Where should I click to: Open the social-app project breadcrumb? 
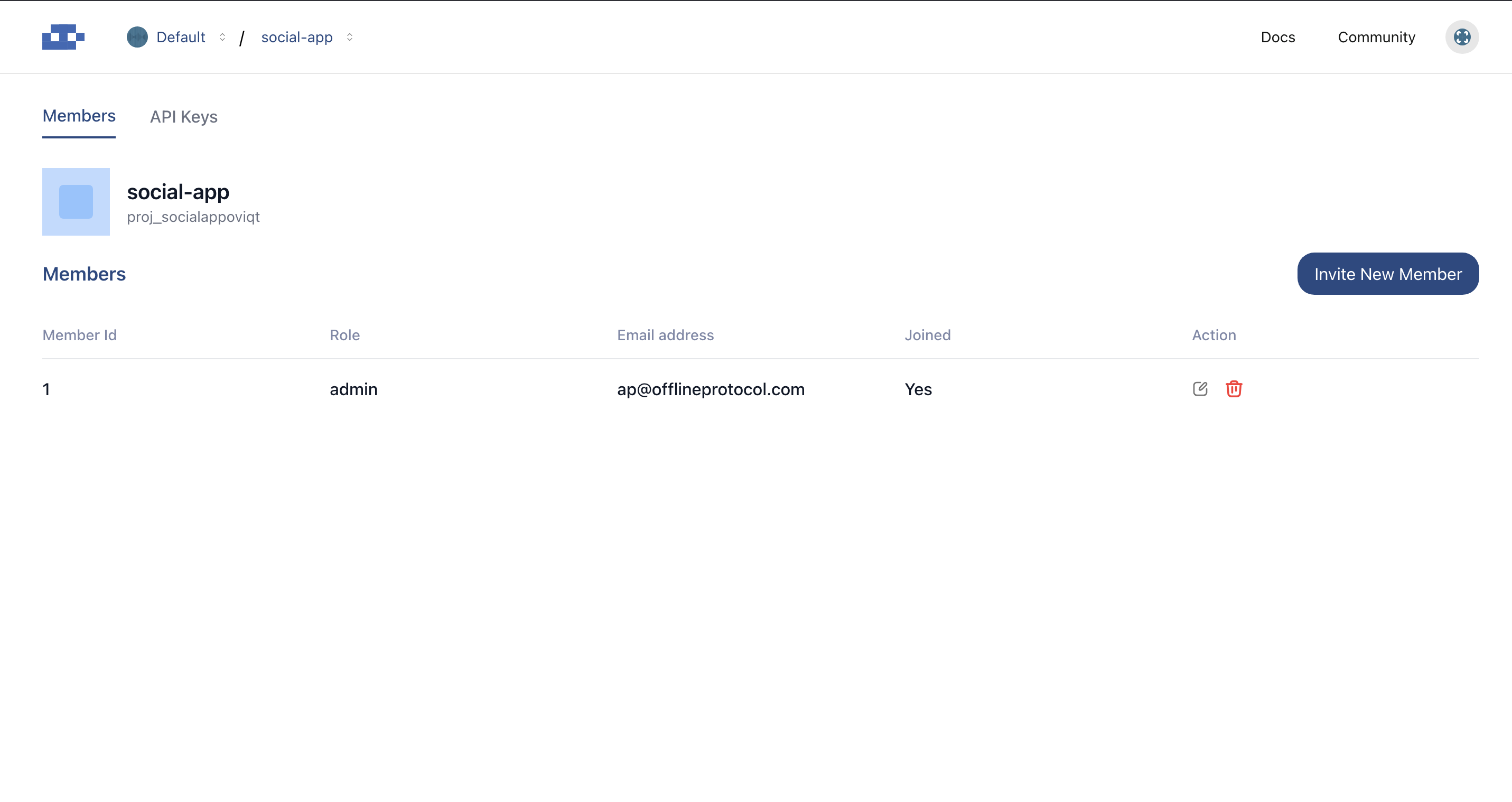tap(296, 37)
